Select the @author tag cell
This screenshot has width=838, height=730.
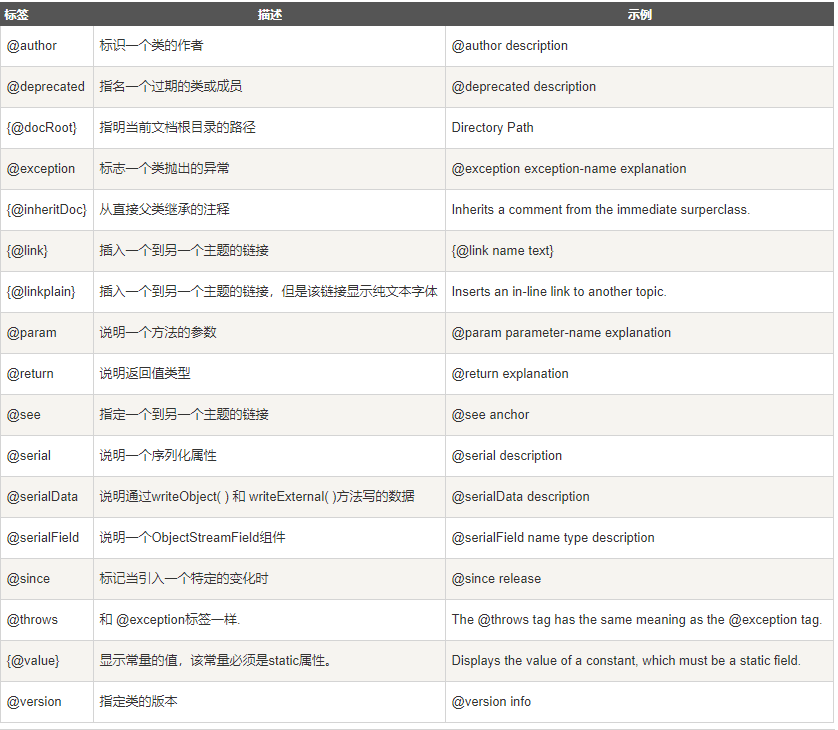point(30,45)
